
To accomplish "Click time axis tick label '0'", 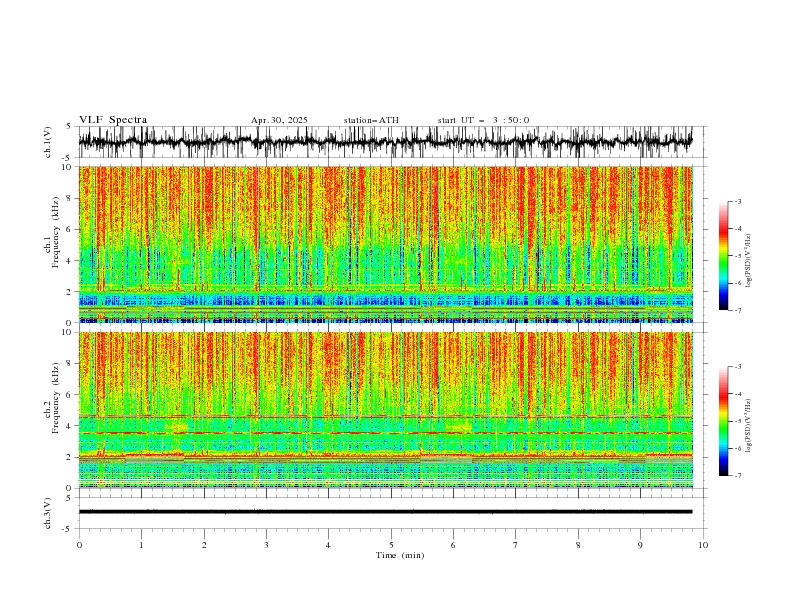I will [79, 545].
